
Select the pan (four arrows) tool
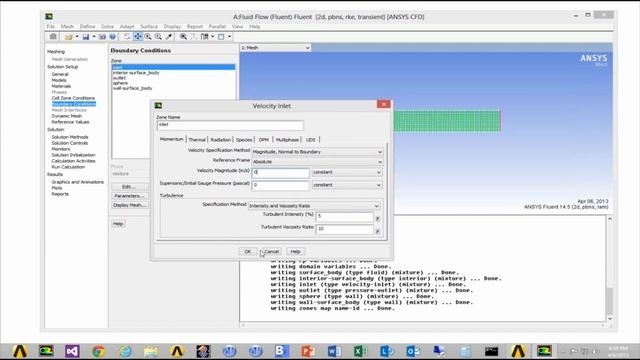(138, 37)
